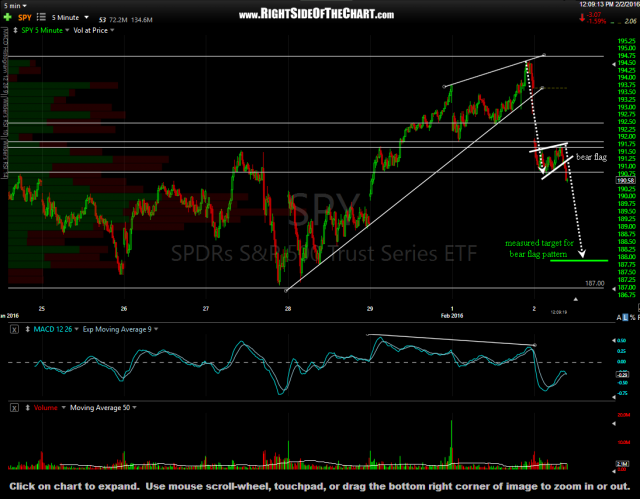Click the 26 date label on time axis
Image resolution: width=640 pixels, height=499 pixels.
click(124, 308)
